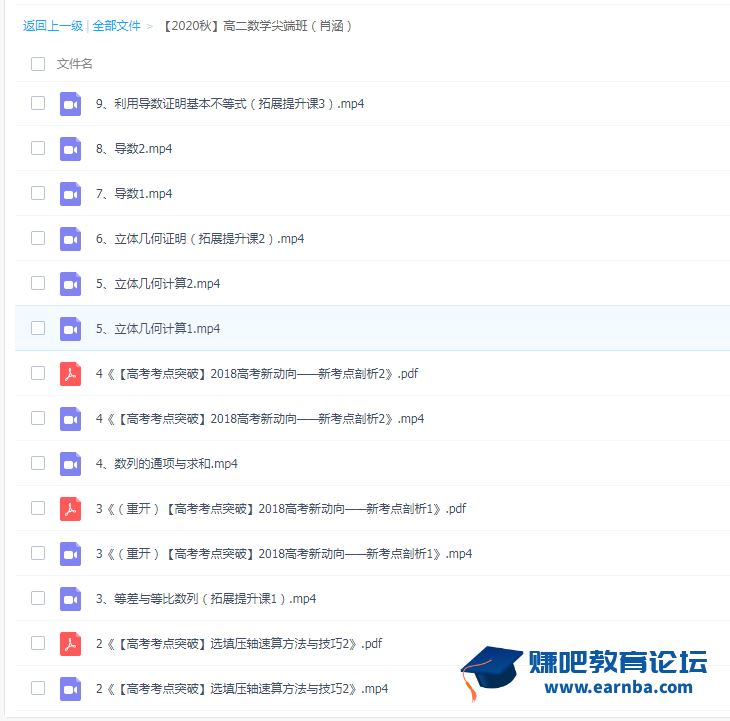Viewport: 730px width, 721px height.
Task: Click the video icon for 6、立体几何证明
Action: [70, 239]
